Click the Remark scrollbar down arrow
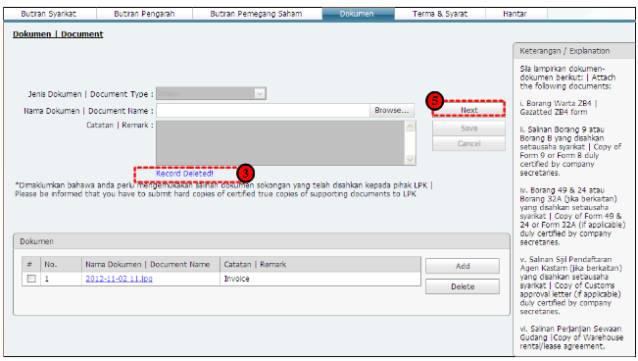Viewport: 638px width, 361px height. 410,160
